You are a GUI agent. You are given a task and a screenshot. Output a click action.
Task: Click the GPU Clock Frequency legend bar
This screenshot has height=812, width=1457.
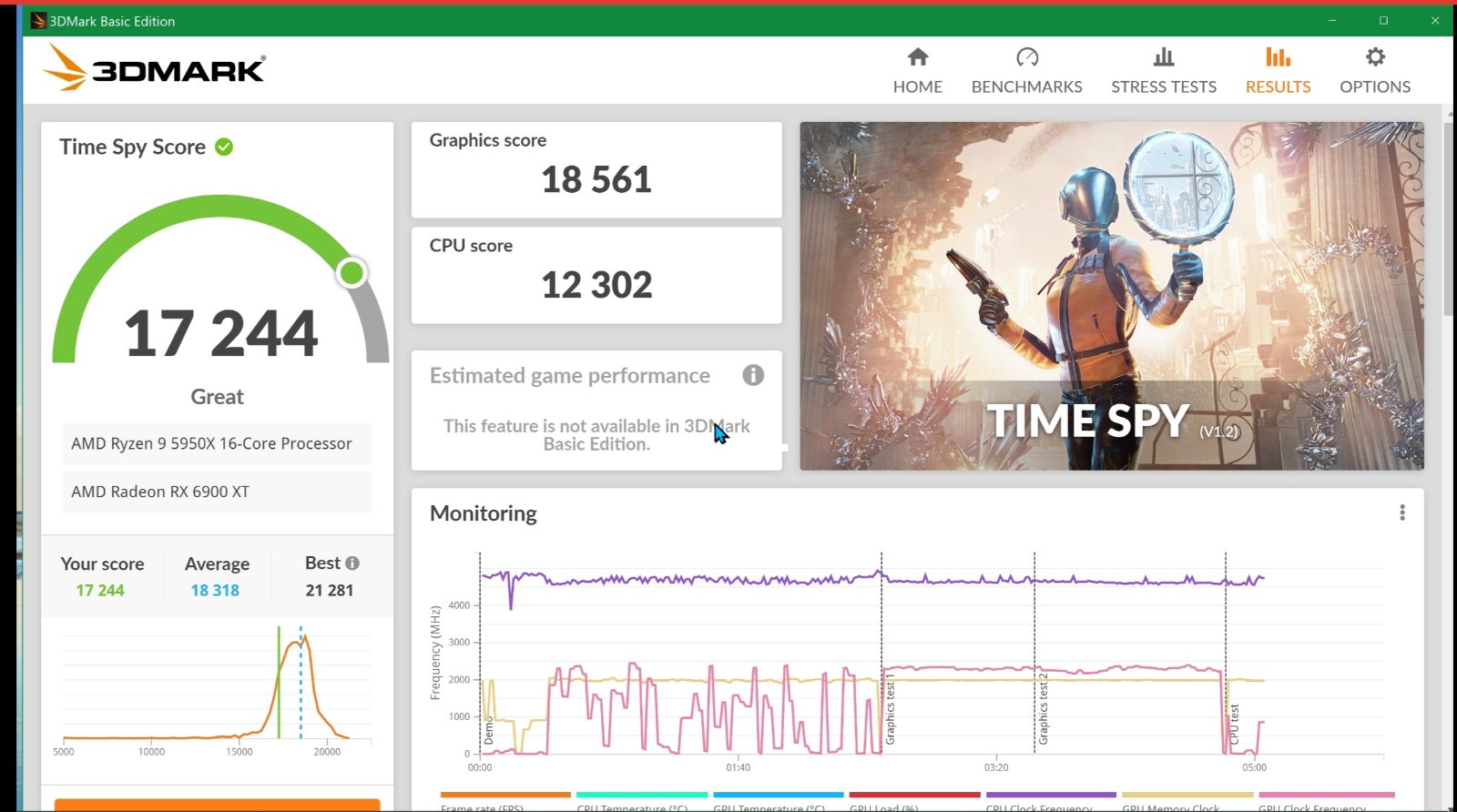point(1325,796)
